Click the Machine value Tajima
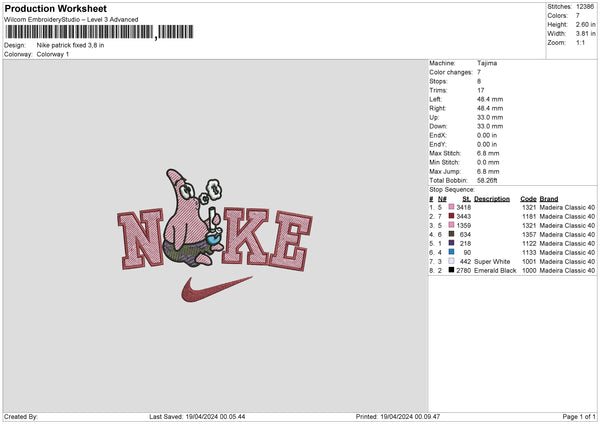This screenshot has height=424, width=600. click(487, 63)
